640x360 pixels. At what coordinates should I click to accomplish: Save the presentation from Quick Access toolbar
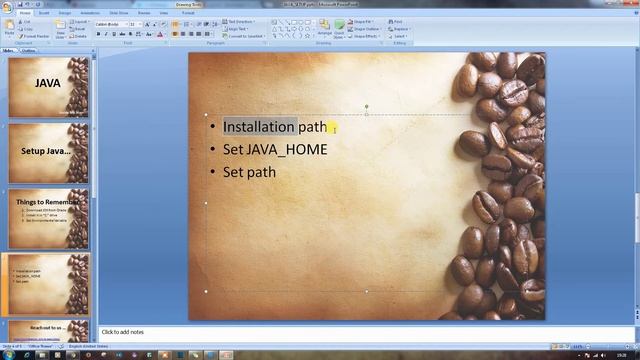(20, 4)
